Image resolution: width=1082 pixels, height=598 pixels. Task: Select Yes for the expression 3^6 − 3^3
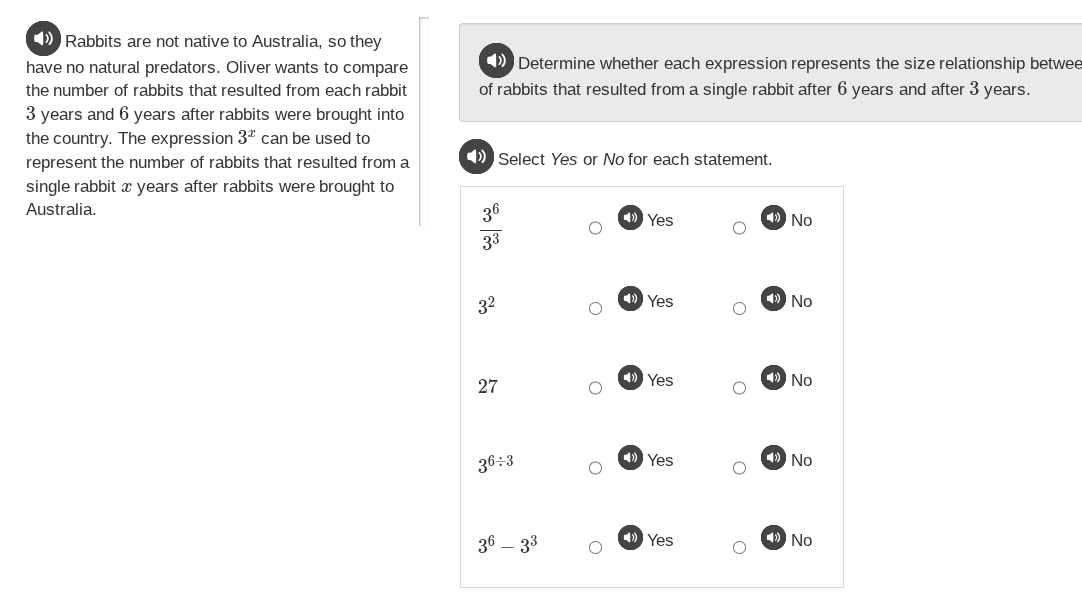pyautogui.click(x=595, y=547)
